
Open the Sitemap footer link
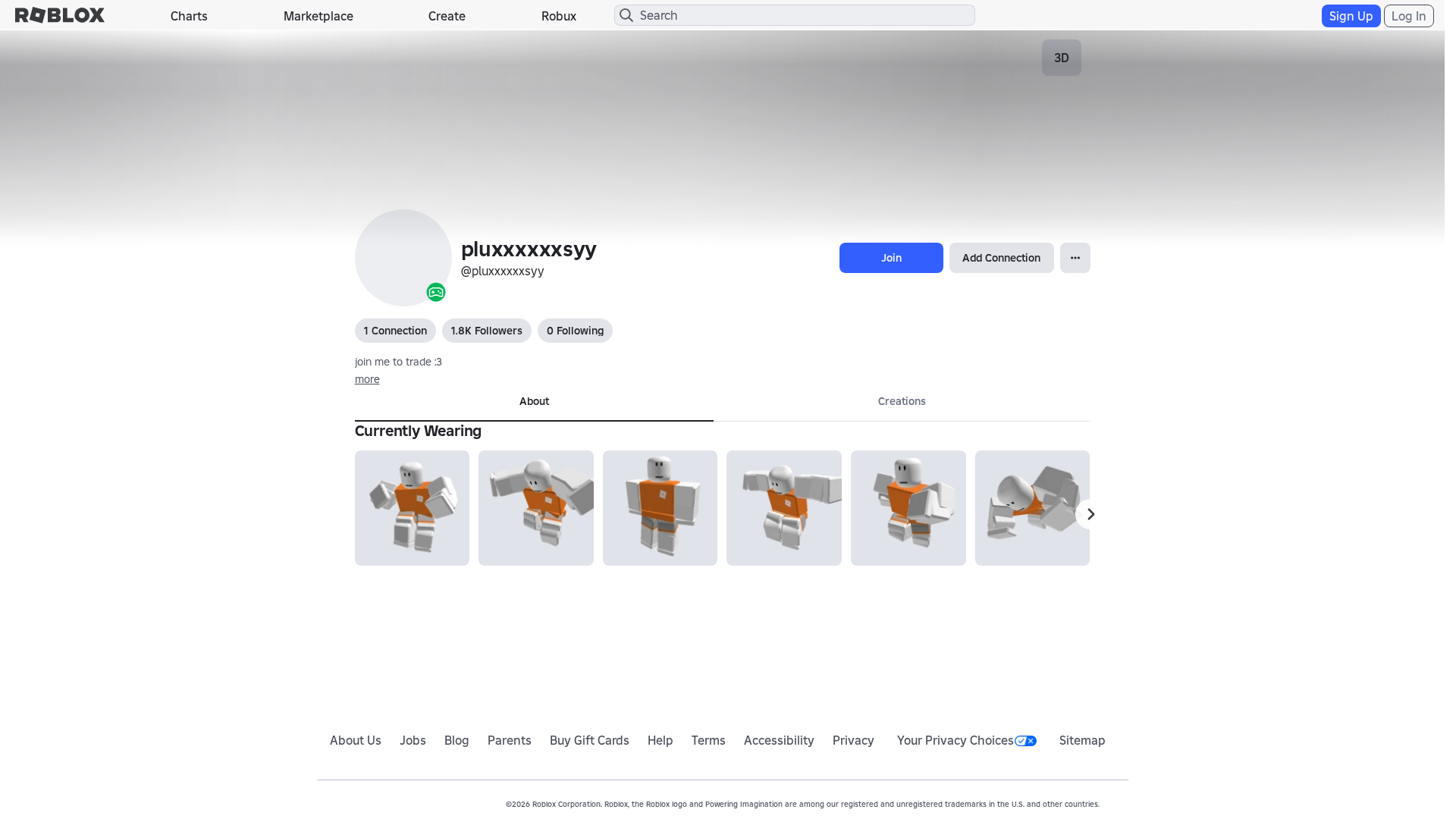pyautogui.click(x=1082, y=740)
